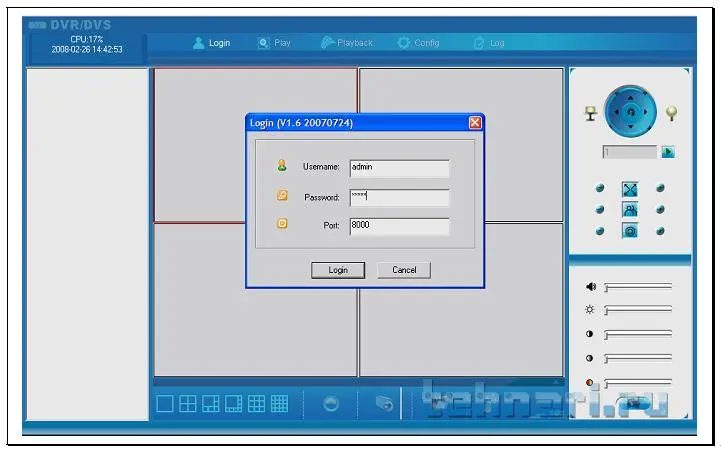Screen dimensions: 721x450
Task: Click the Login button in dialog
Action: [x=338, y=270]
